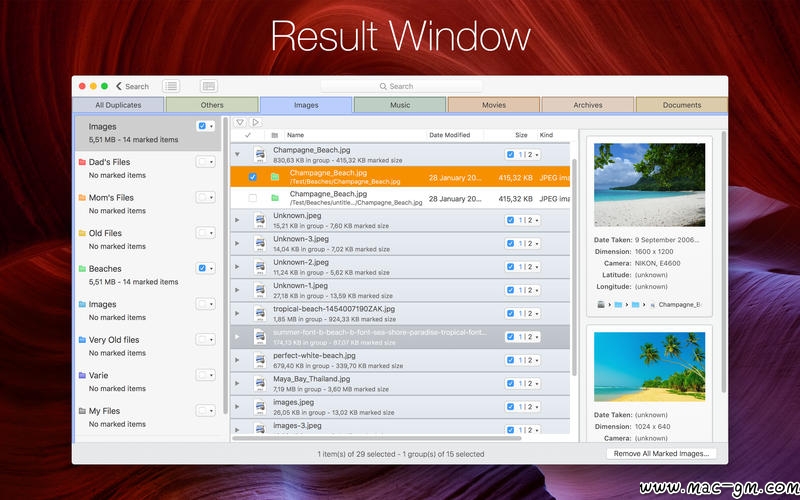
Task: Click the checkmark column header icon
Action: pos(248,135)
